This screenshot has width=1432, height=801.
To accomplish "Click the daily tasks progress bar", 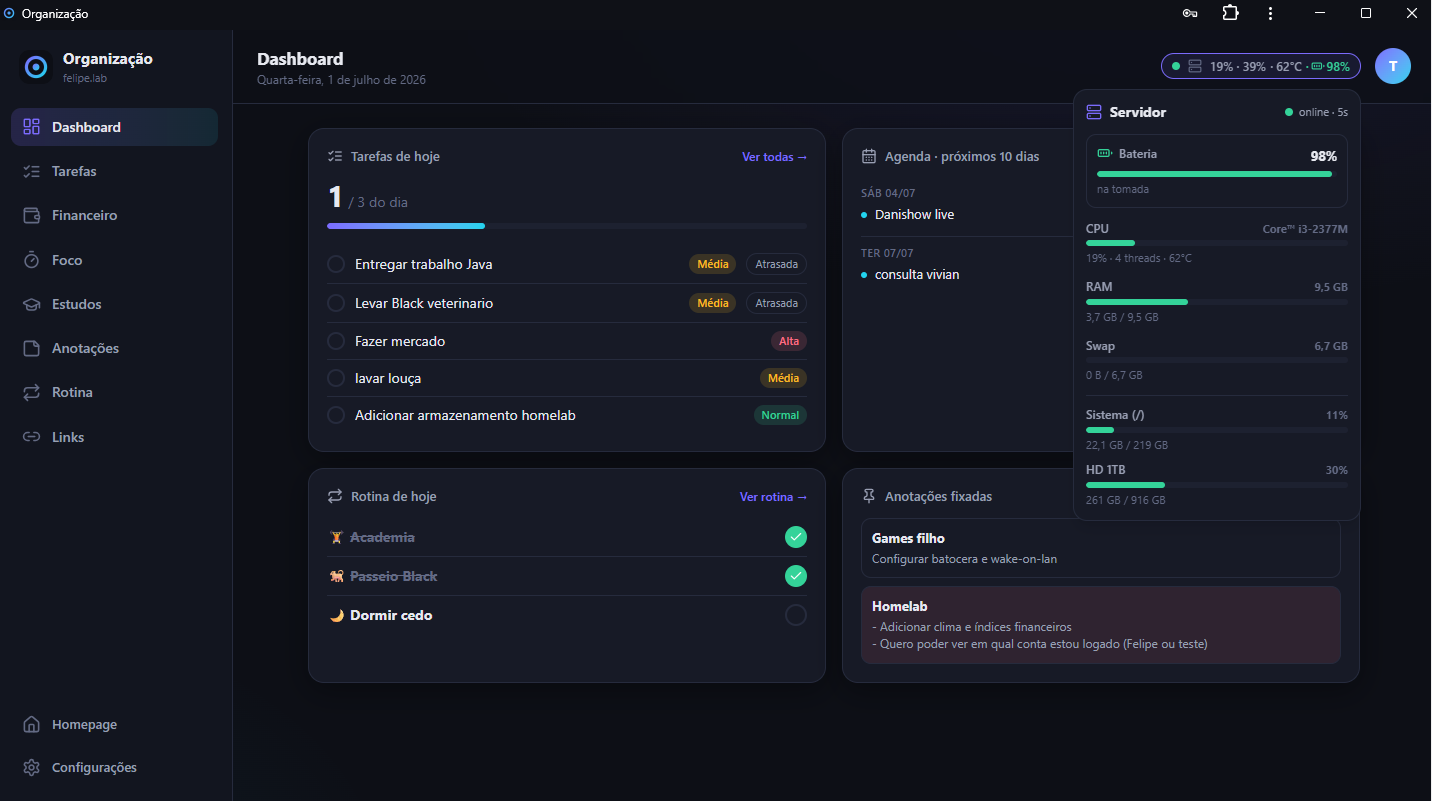I will 567,226.
